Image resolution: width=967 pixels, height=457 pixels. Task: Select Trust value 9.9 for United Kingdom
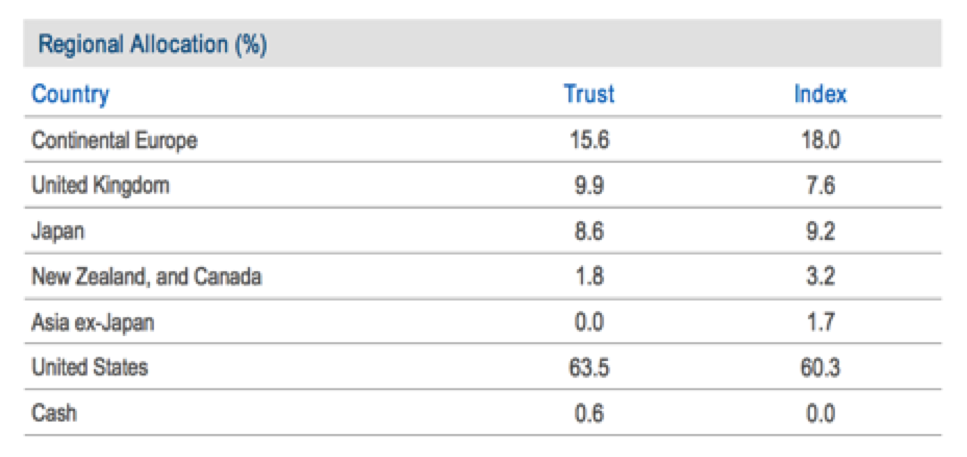[590, 185]
